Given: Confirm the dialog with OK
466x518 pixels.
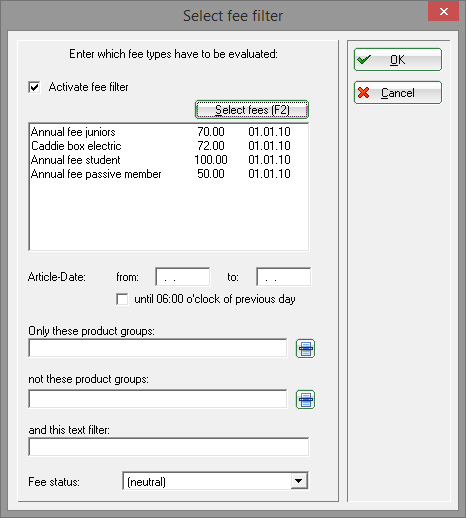Looking at the screenshot, I should click(x=398, y=60).
